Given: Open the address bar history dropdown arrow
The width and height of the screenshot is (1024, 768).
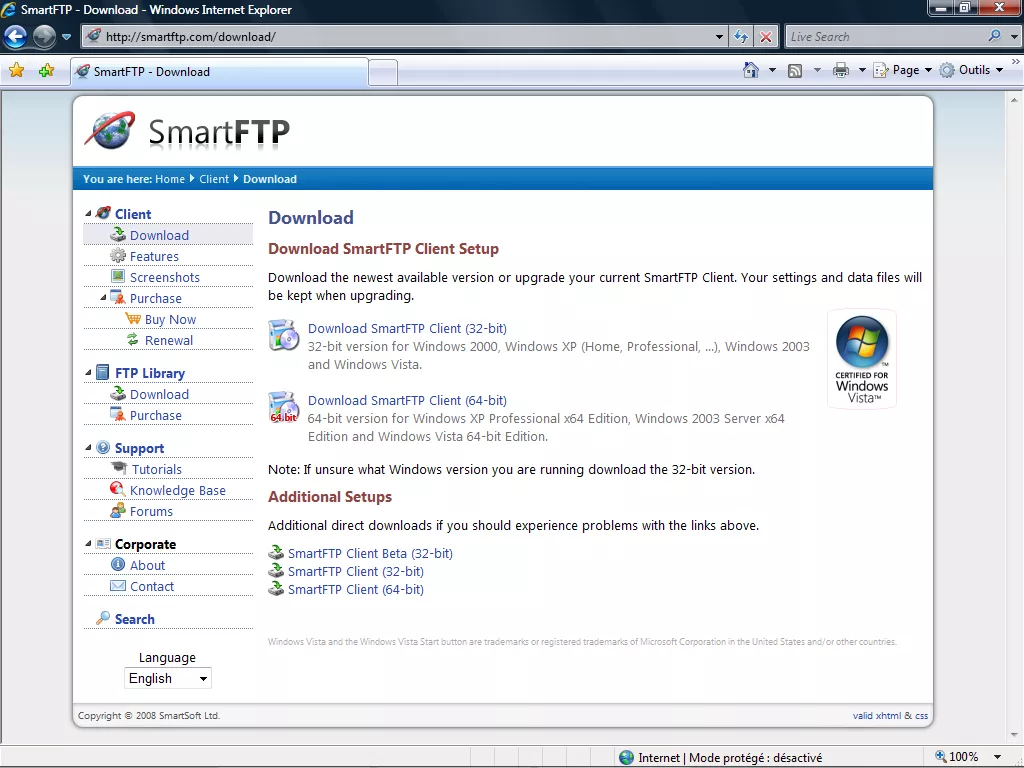Looking at the screenshot, I should pyautogui.click(x=720, y=37).
